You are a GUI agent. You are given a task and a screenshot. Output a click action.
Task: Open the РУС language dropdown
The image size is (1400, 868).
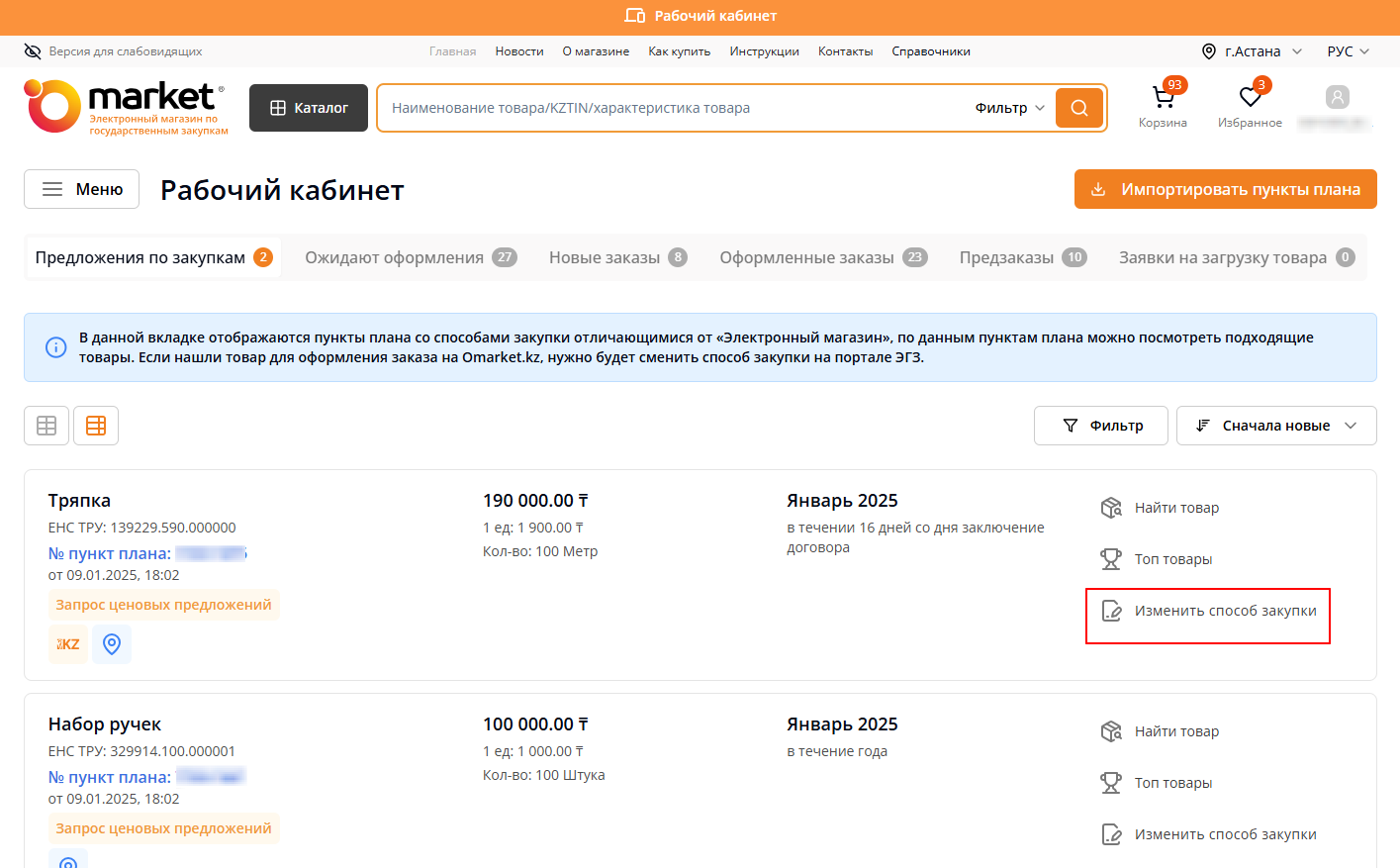point(1348,51)
